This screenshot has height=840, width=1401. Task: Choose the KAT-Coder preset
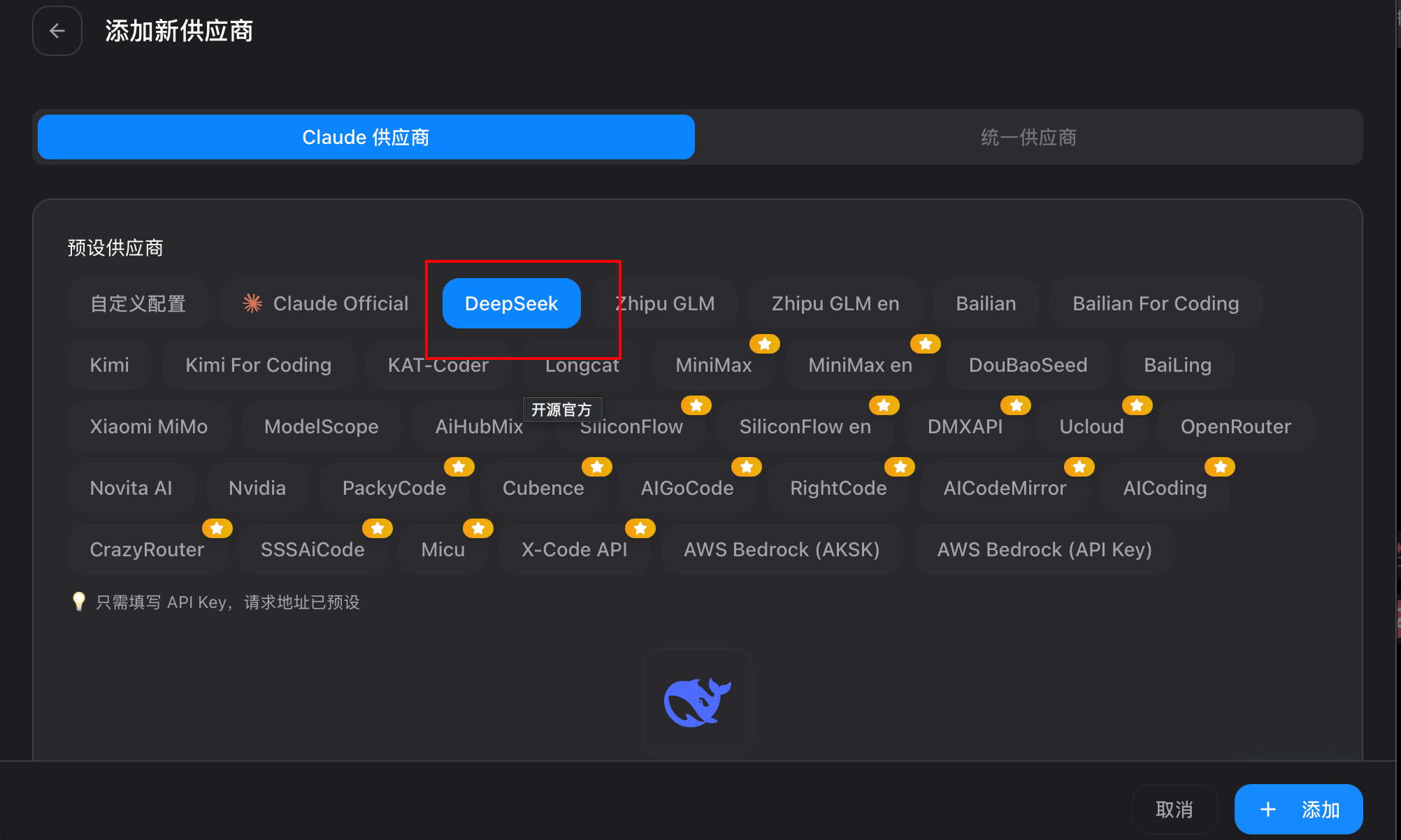point(438,365)
